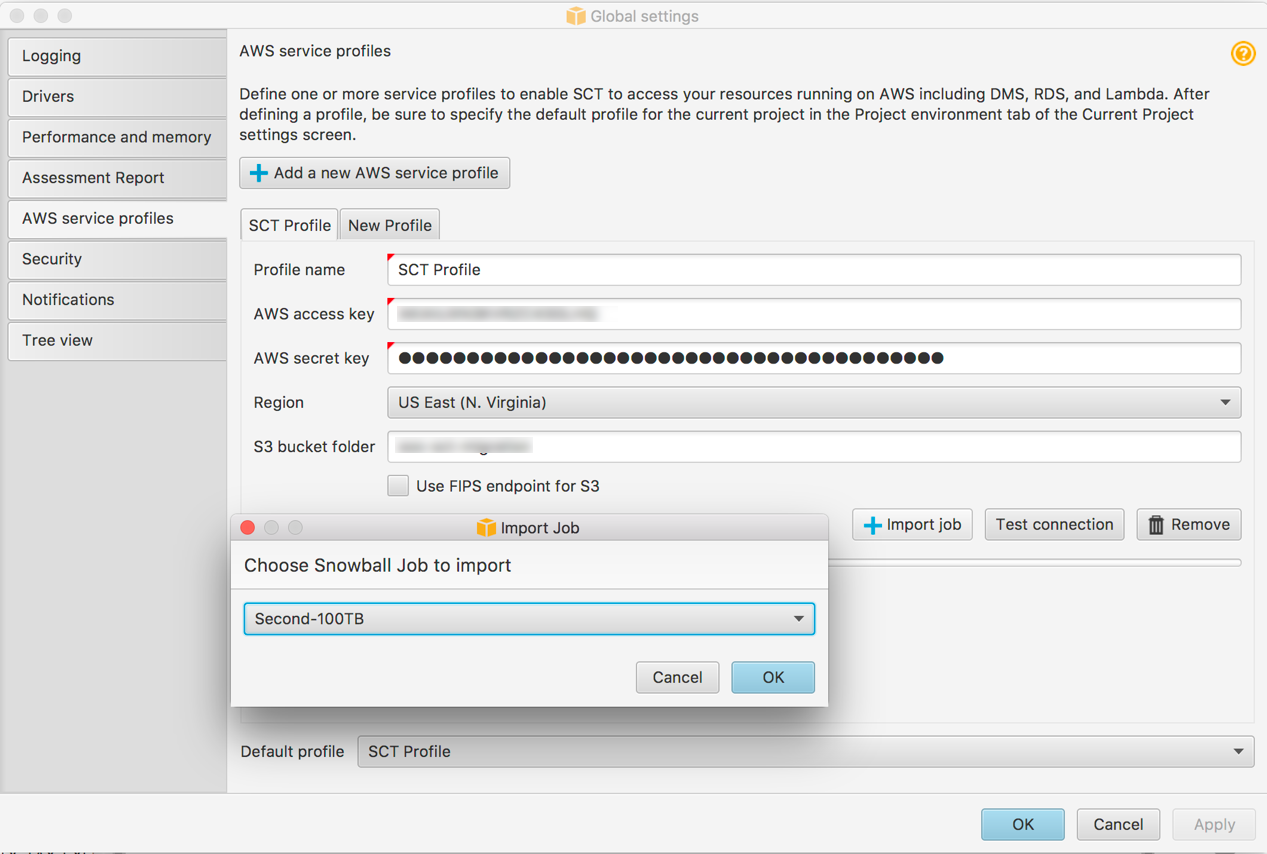Image resolution: width=1267 pixels, height=854 pixels.
Task: Click the AWS package icon in the Global settings title bar
Action: tap(576, 16)
